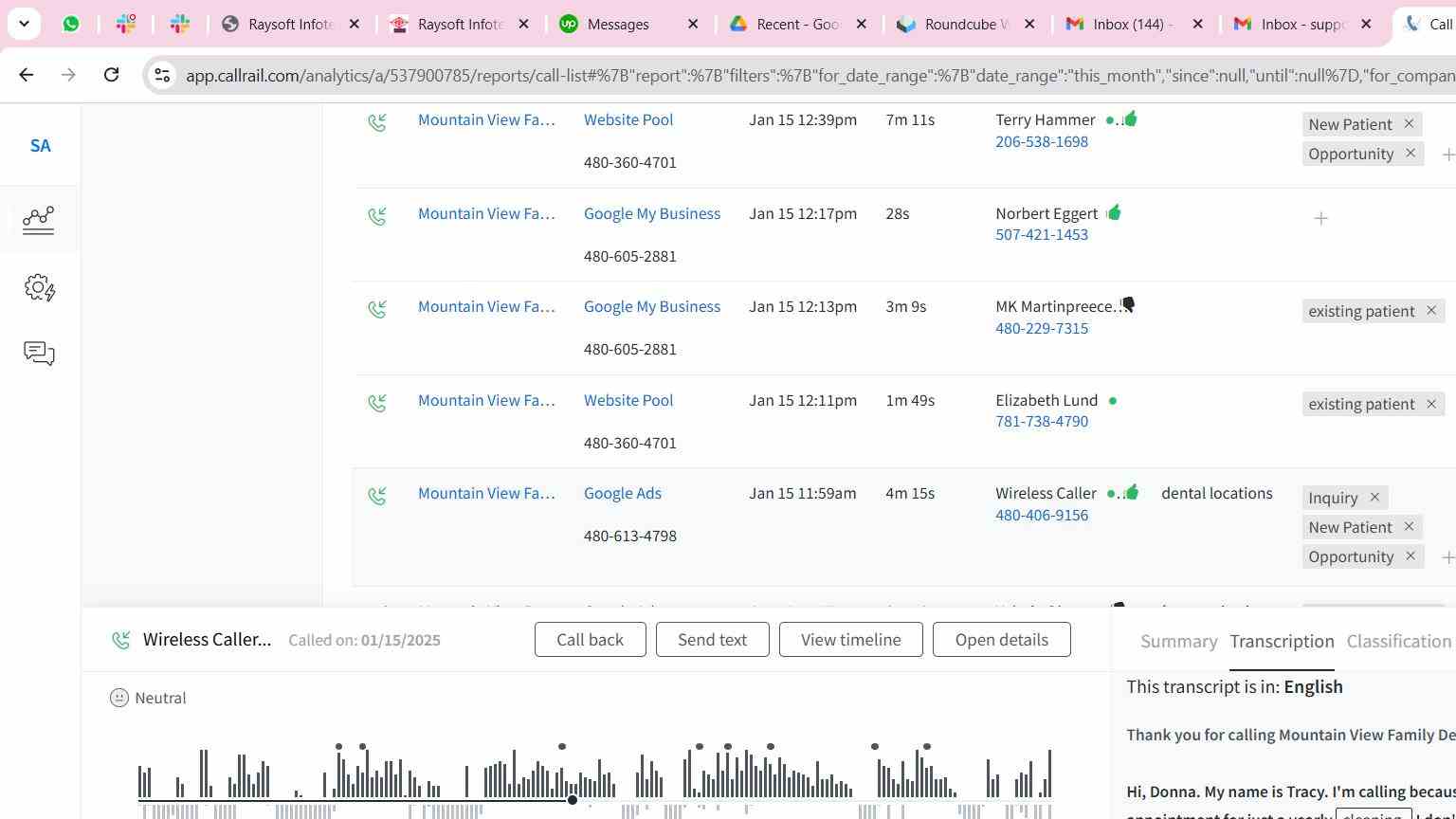1456x819 pixels.
Task: Open Terry Hammer's phone number 206-538-1698
Action: click(1042, 141)
